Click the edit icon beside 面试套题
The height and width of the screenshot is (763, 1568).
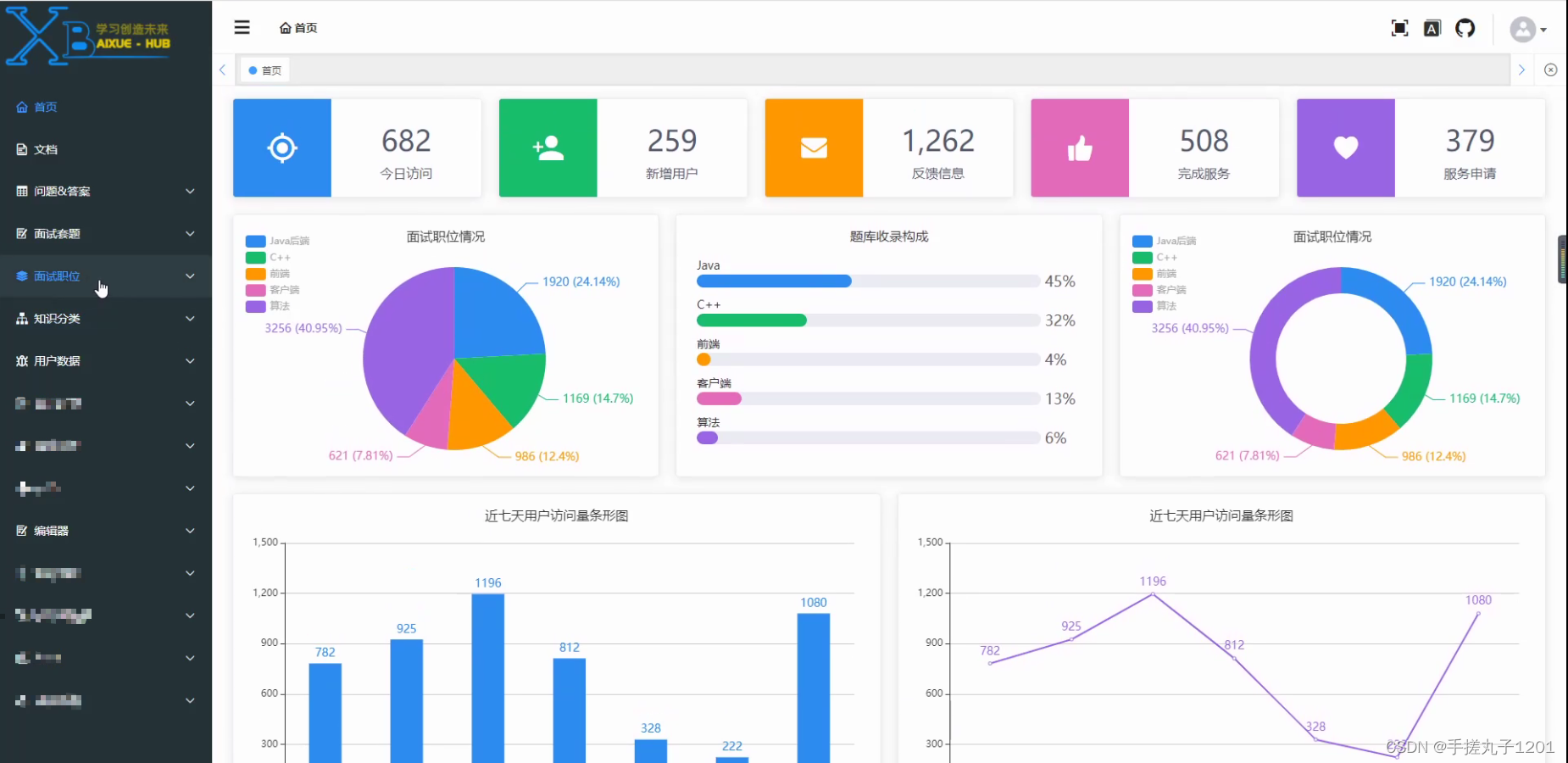tap(22, 234)
